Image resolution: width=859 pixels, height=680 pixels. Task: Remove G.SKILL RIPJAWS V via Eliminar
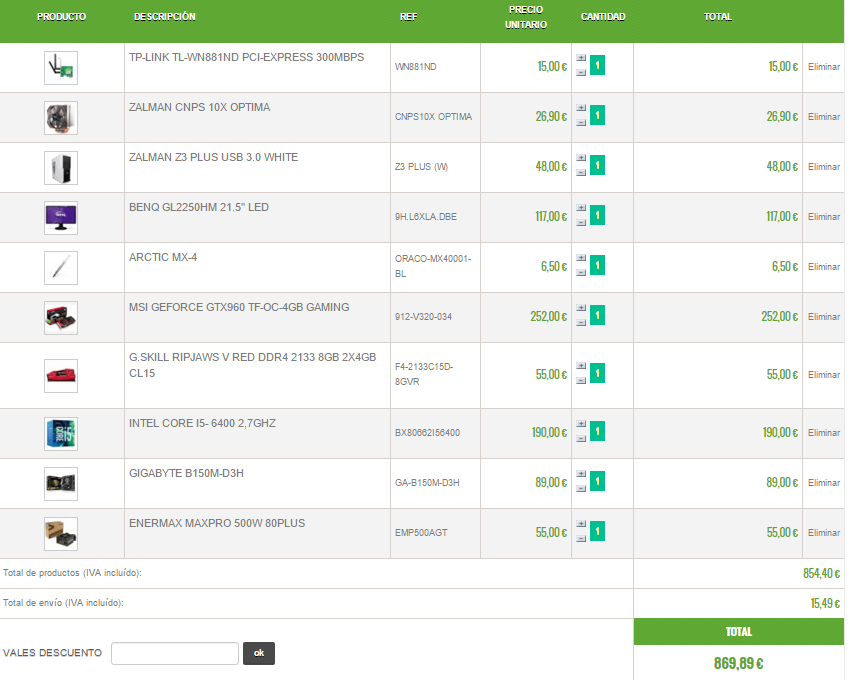point(824,375)
